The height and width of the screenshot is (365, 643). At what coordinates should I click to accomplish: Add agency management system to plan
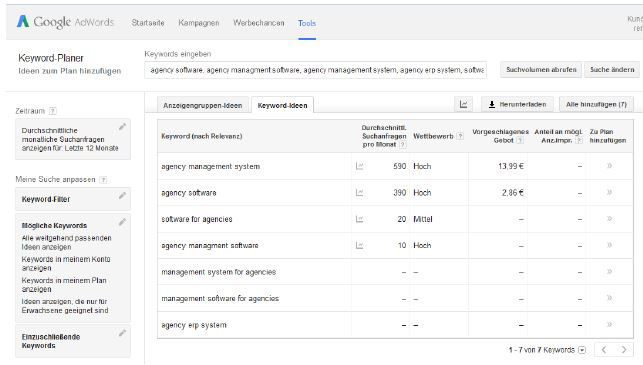(609, 166)
